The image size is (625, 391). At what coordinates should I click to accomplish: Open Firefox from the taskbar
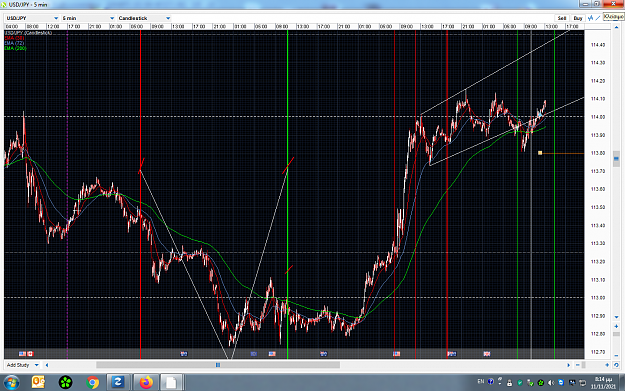(x=146, y=382)
